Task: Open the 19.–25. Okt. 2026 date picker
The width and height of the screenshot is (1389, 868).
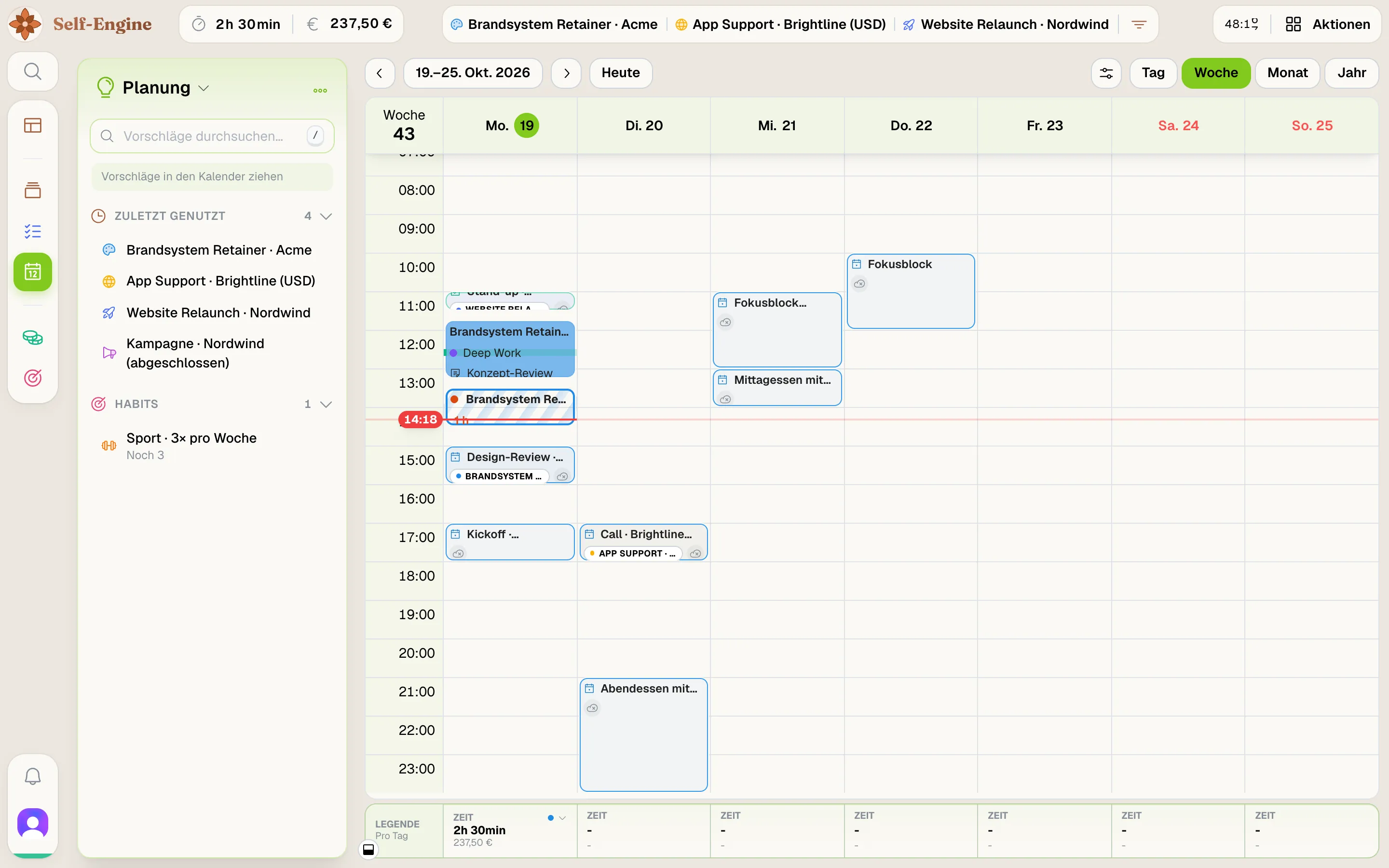Action: click(x=472, y=73)
